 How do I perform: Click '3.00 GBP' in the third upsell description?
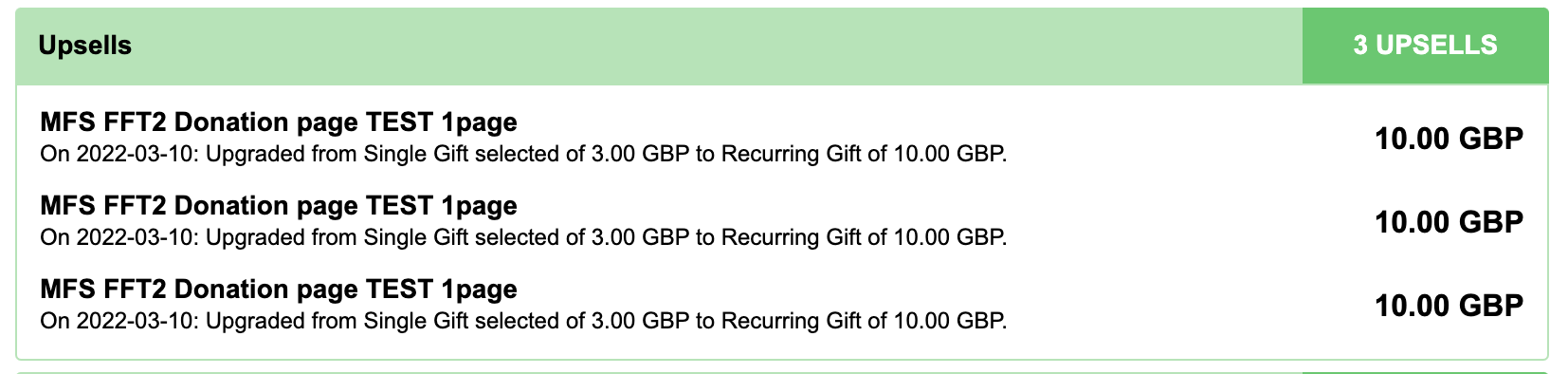click(640, 321)
